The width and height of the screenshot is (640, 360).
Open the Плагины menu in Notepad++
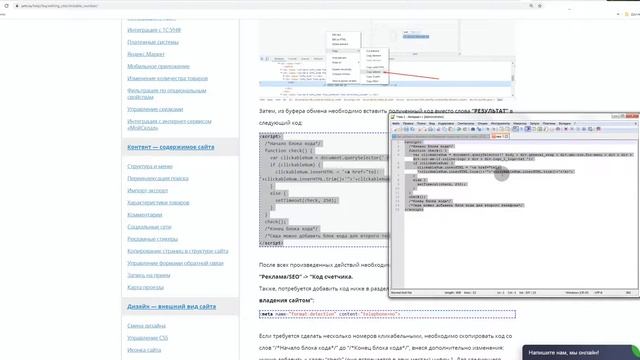(x=549, y=124)
